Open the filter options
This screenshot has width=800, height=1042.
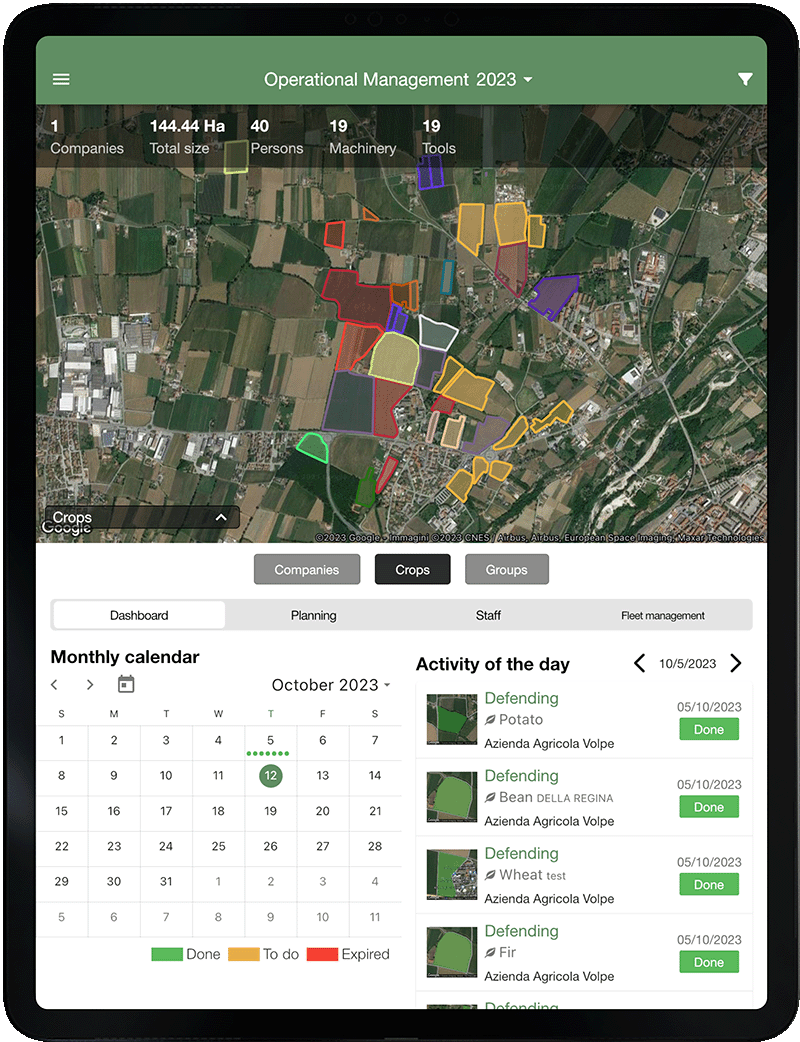745,80
